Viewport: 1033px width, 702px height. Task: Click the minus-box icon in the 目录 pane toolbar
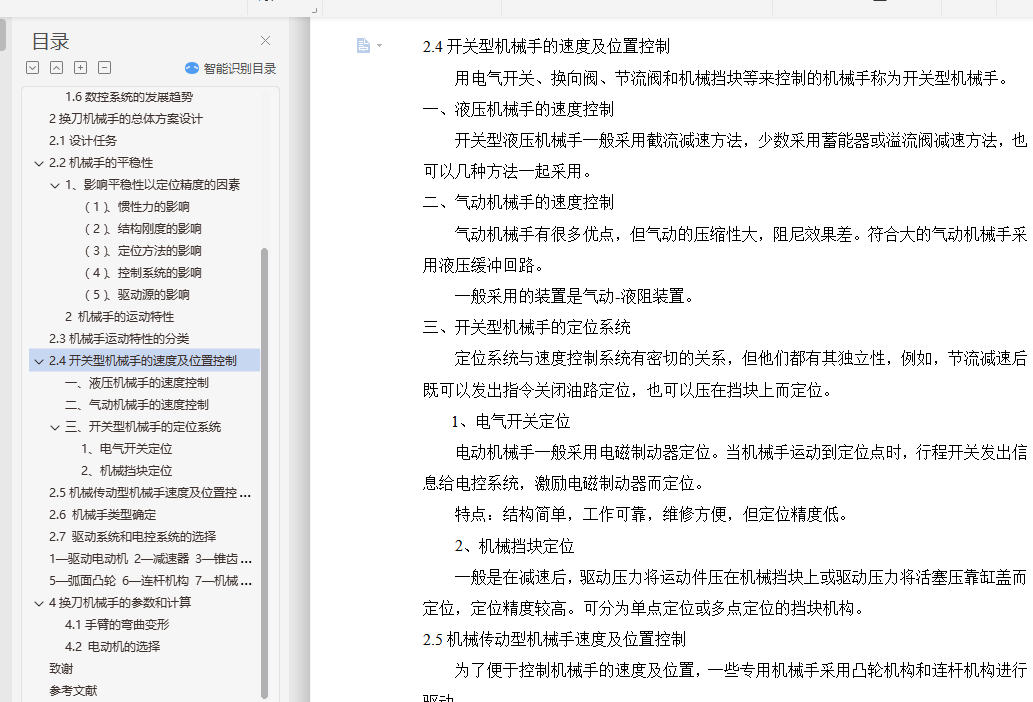(104, 67)
